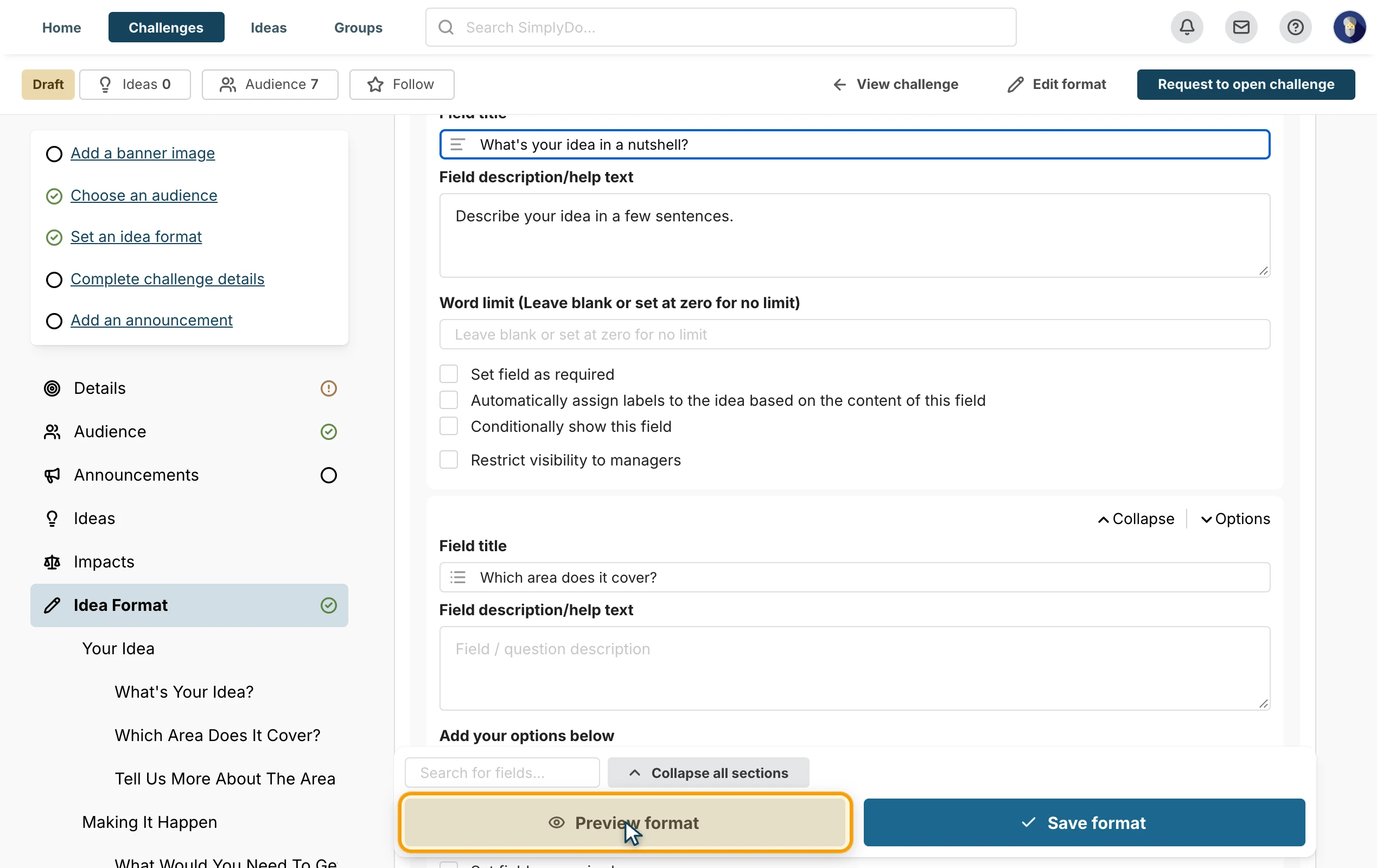Select Making It Happen section in sidebar
This screenshot has height=868, width=1389.
click(150, 822)
